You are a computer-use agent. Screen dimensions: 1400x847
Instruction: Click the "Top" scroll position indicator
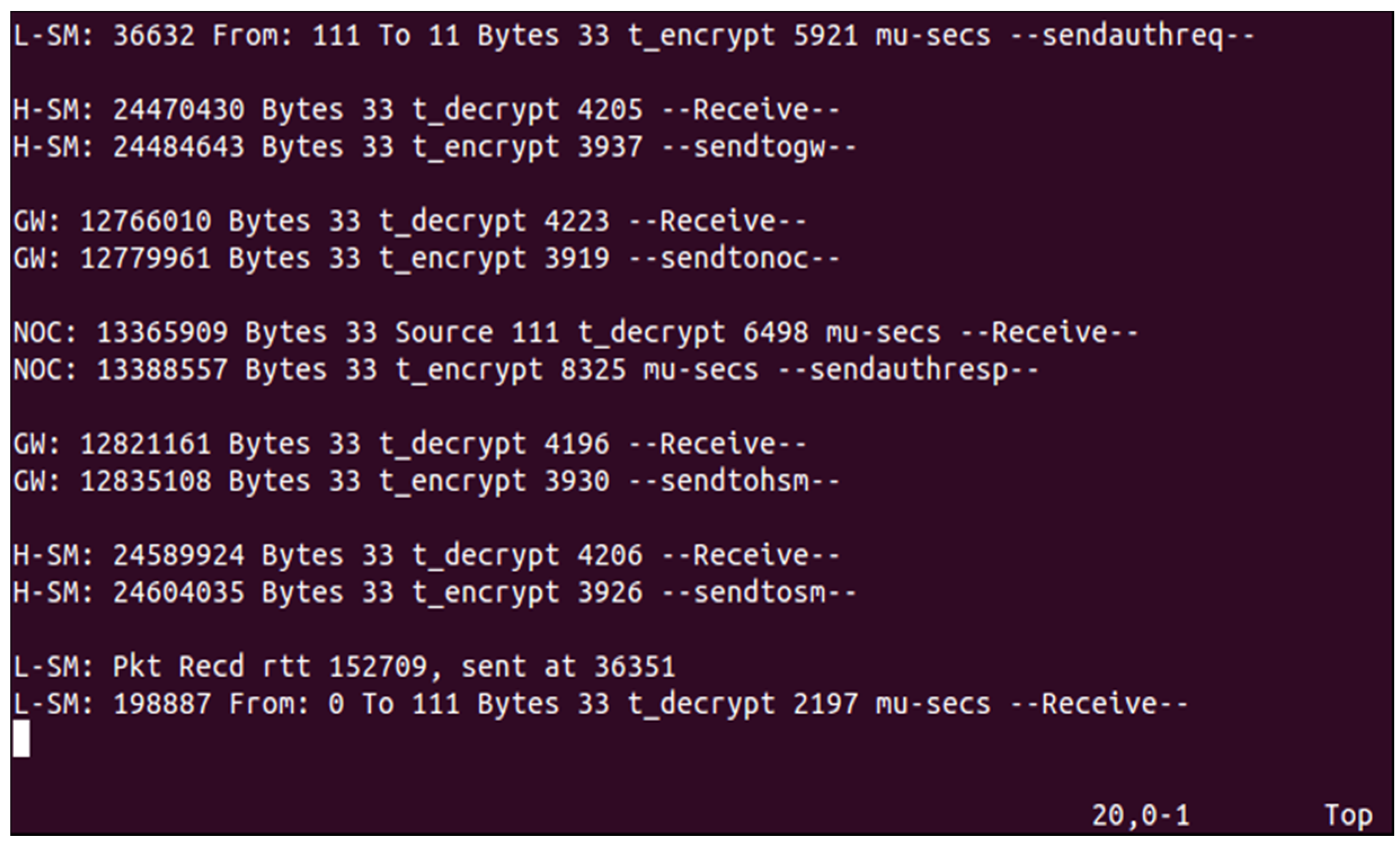coord(1348,816)
